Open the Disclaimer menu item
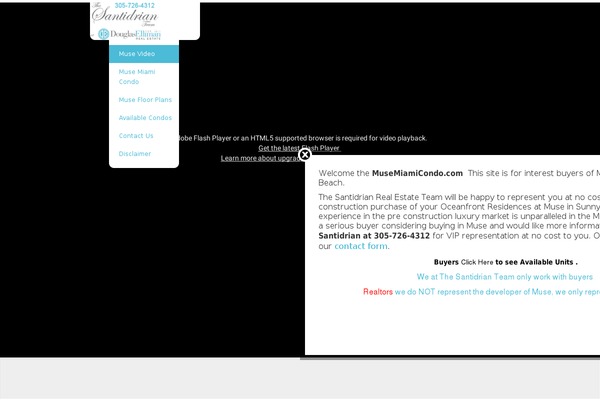600x400 pixels. 144,154
